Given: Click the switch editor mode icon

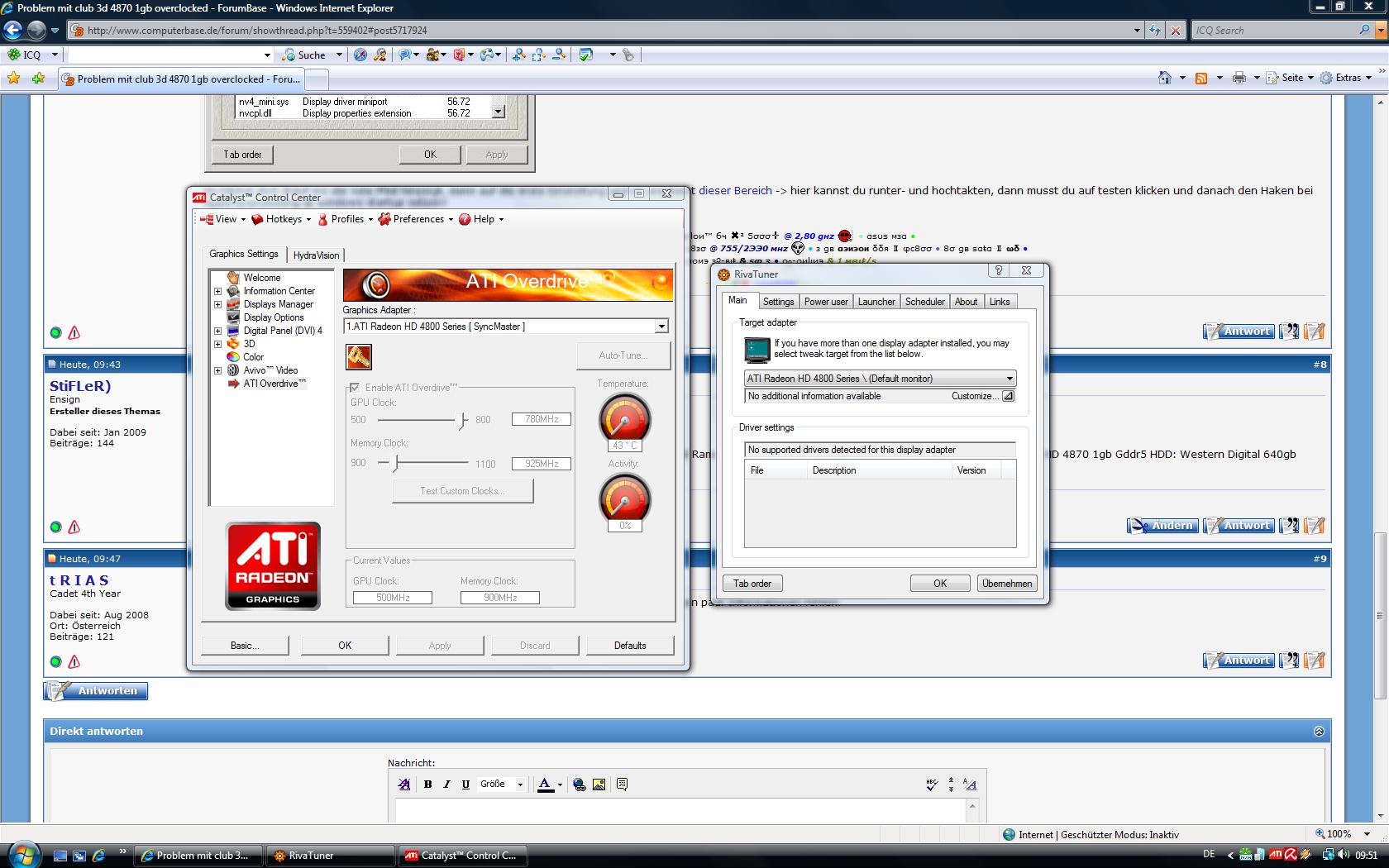Looking at the screenshot, I should click(x=970, y=785).
